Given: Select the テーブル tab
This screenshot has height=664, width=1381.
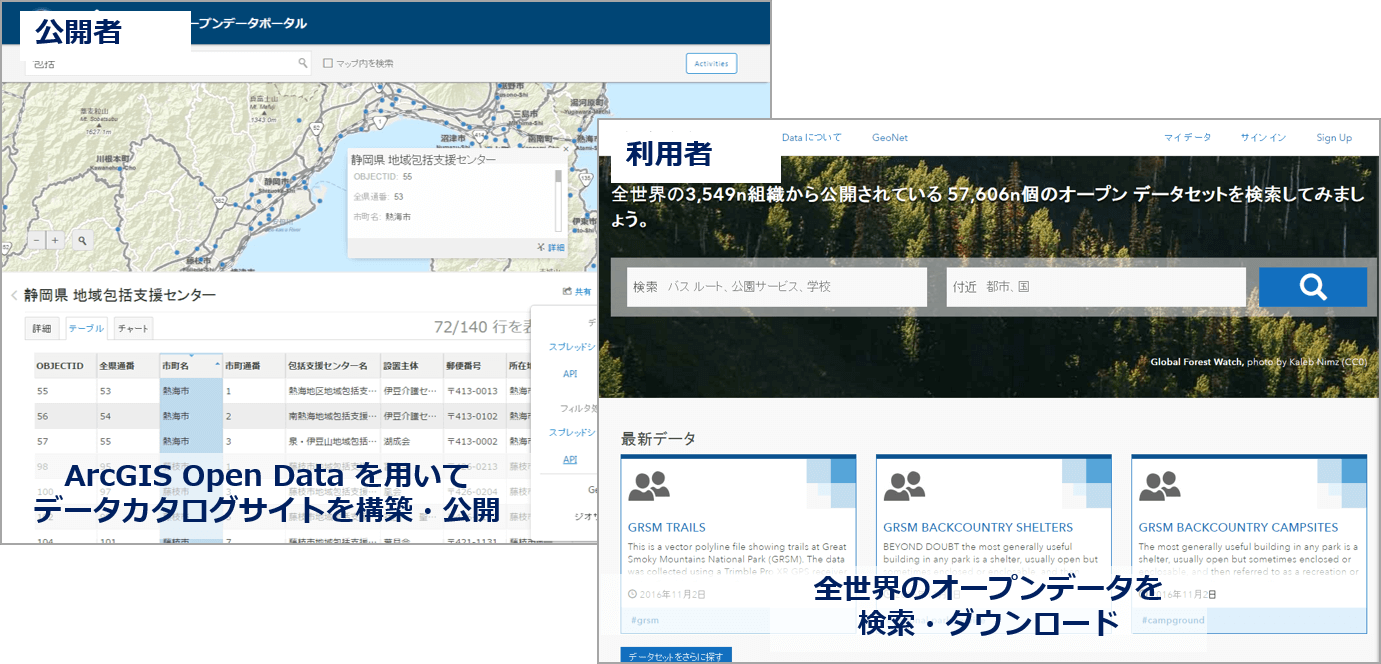Looking at the screenshot, I should 85,328.
